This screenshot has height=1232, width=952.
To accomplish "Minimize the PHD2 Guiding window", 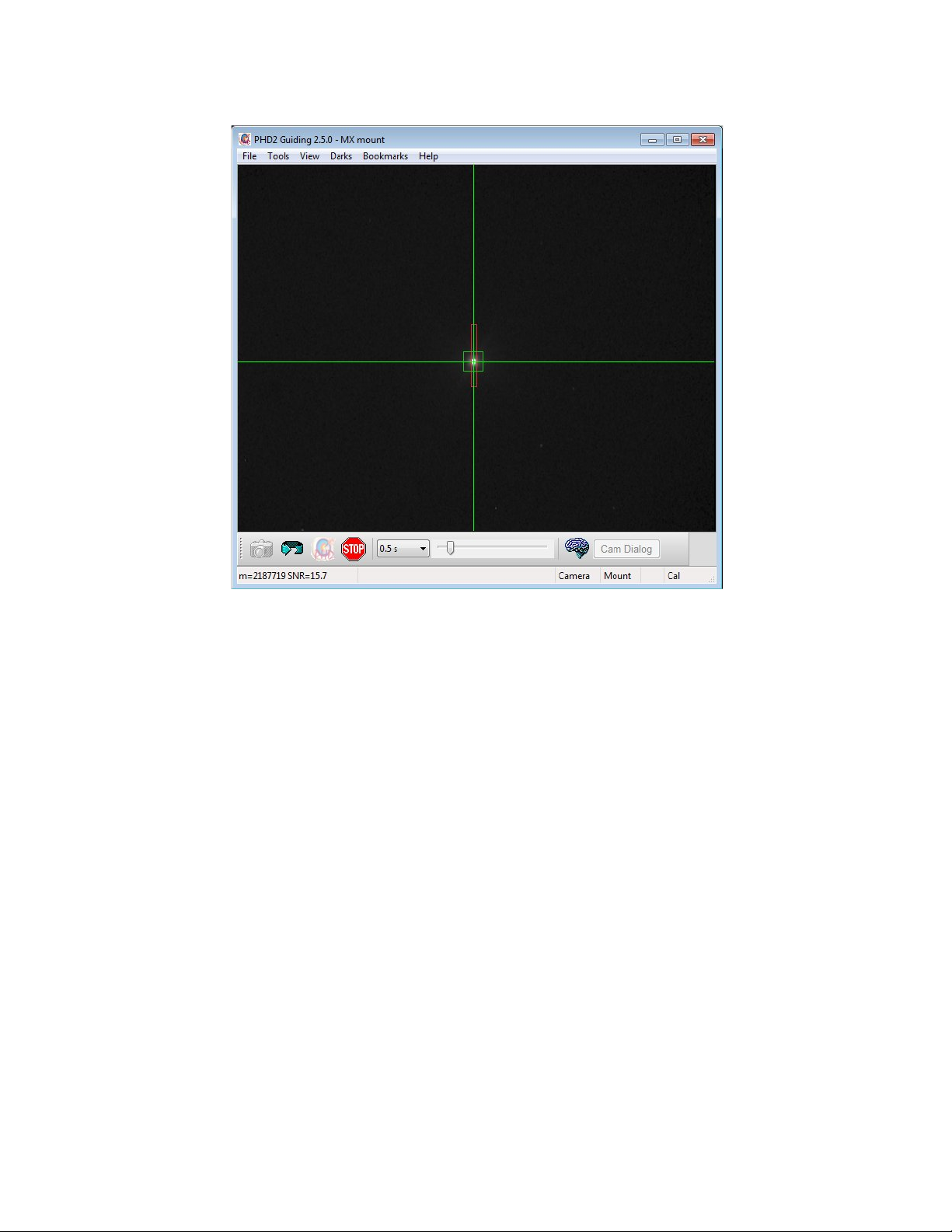I will (x=652, y=140).
